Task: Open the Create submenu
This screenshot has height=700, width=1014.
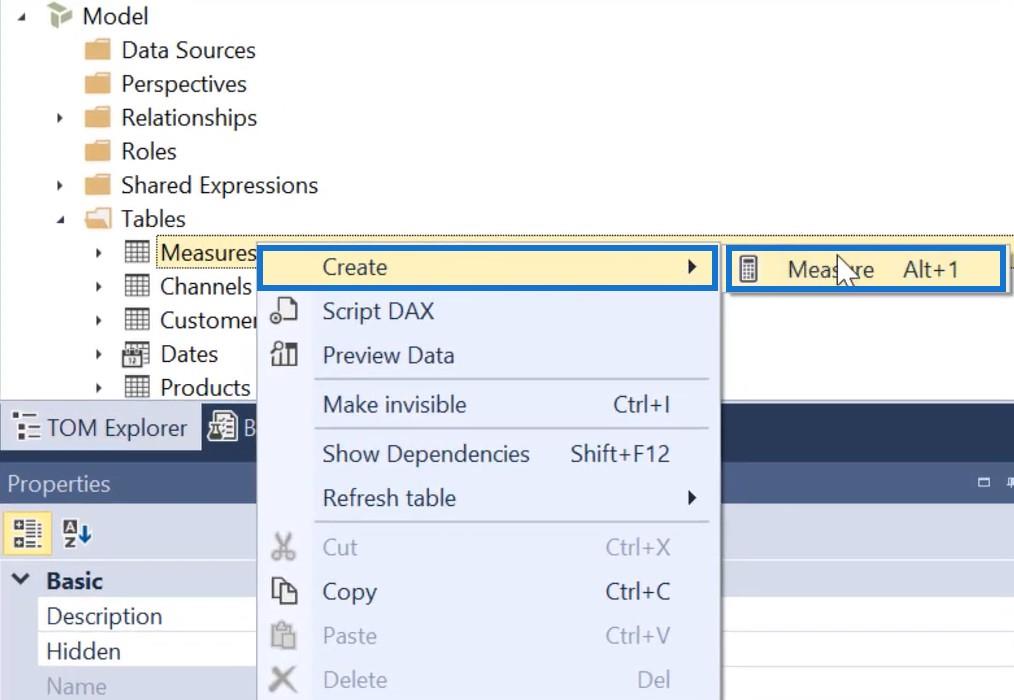Action: click(x=488, y=267)
